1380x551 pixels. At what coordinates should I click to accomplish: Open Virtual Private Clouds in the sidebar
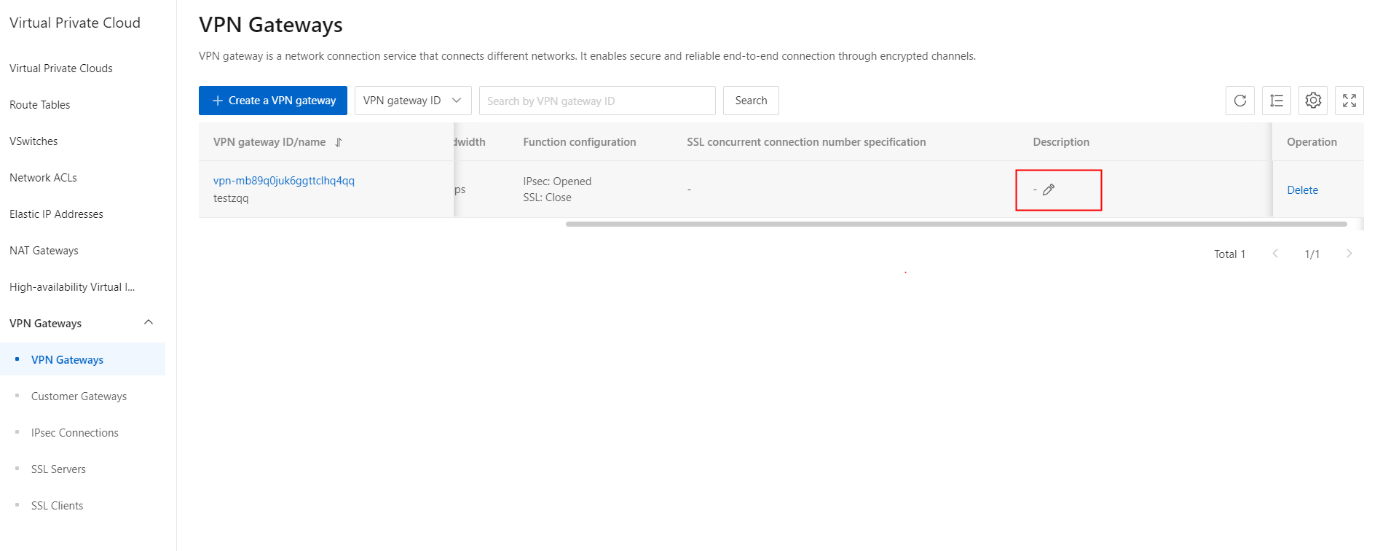(61, 68)
